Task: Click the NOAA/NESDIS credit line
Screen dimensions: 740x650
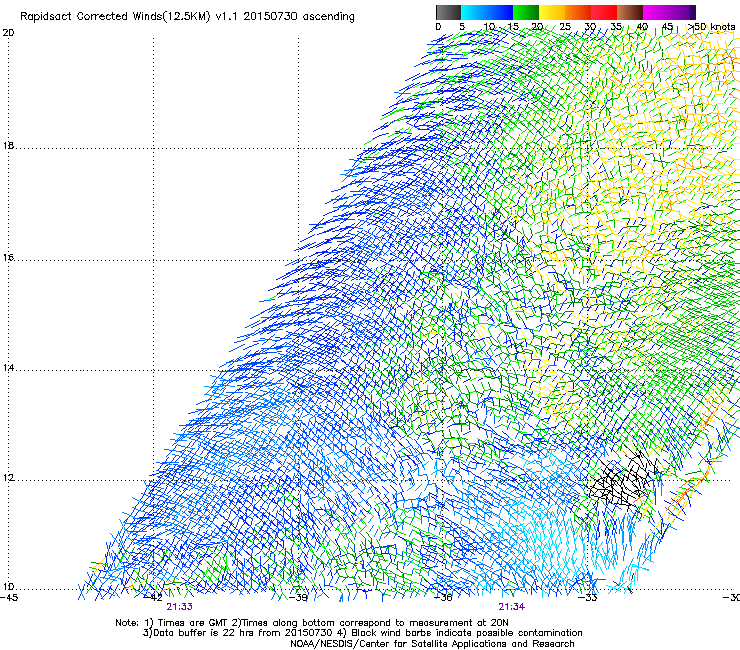Action: point(432,644)
